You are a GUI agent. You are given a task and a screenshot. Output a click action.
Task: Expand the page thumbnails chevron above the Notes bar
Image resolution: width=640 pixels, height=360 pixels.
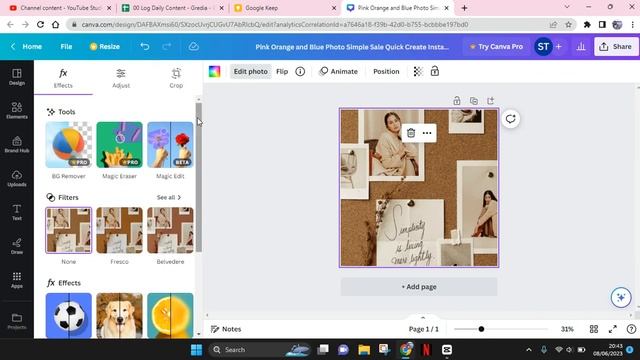[423, 317]
